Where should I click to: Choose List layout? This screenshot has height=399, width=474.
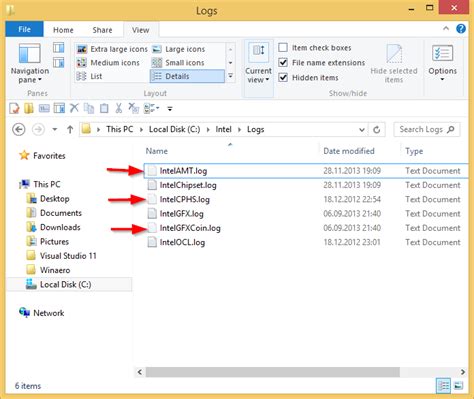[x=89, y=76]
